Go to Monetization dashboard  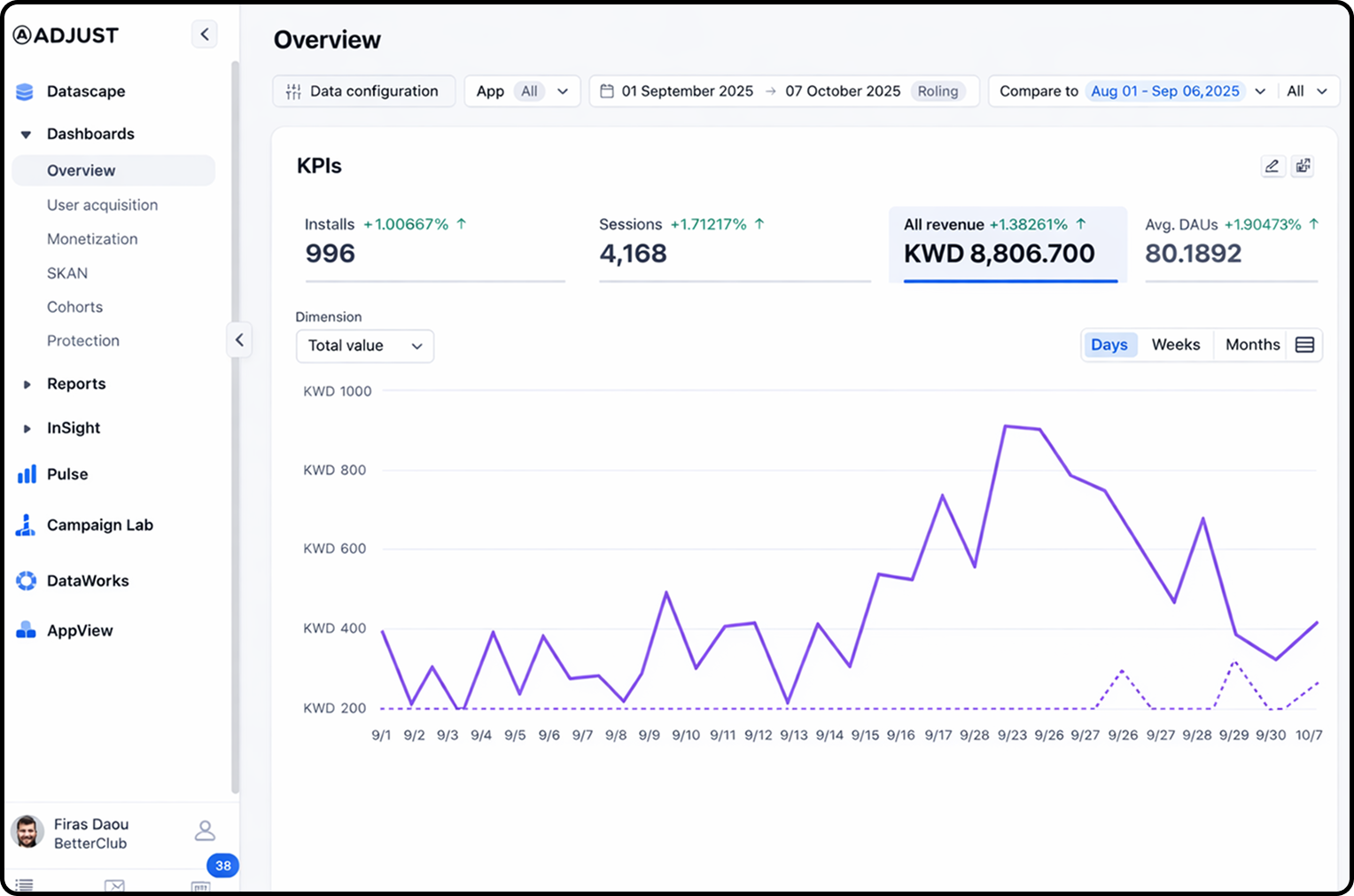tap(92, 239)
